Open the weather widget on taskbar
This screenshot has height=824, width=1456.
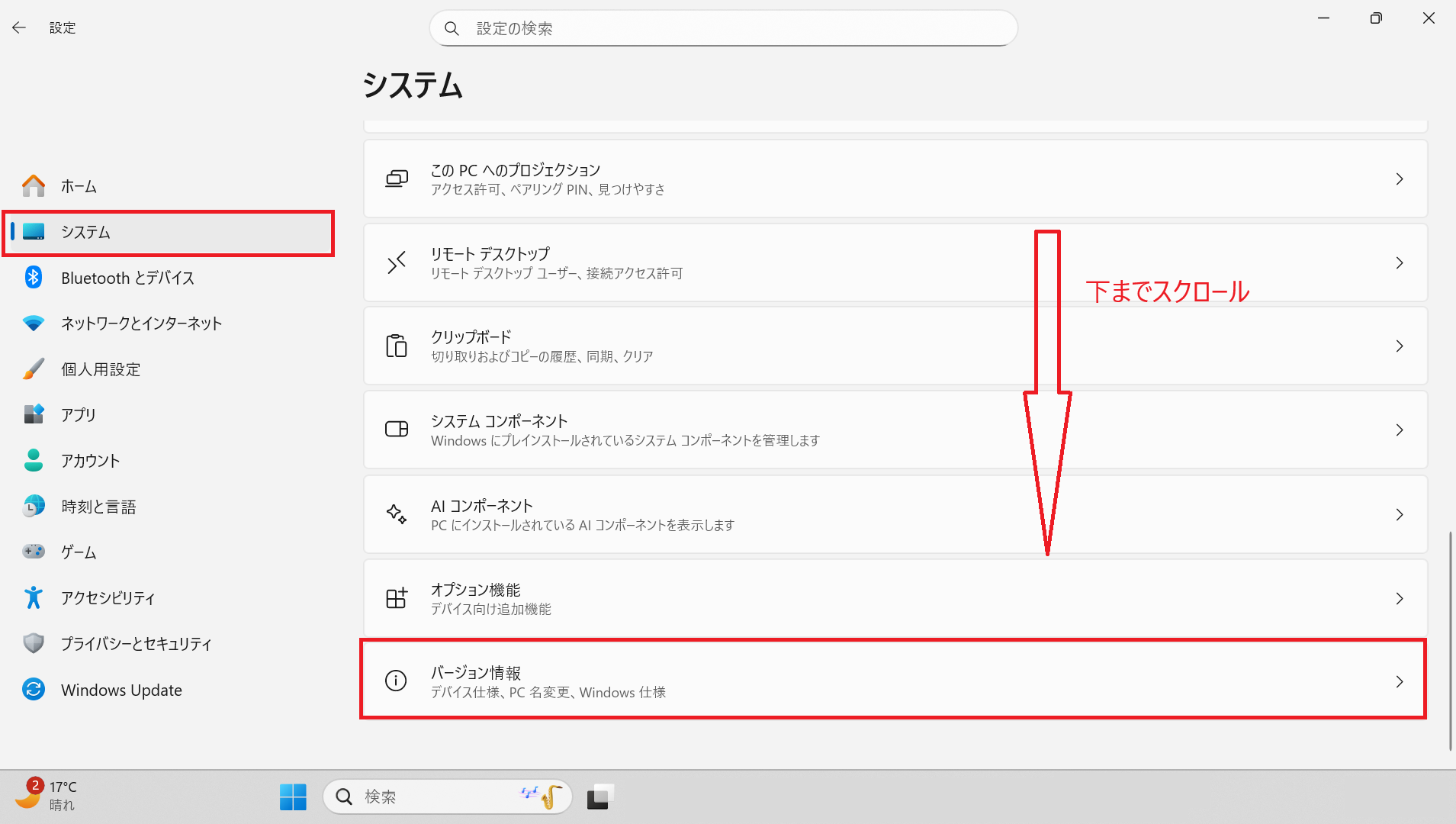[47, 796]
